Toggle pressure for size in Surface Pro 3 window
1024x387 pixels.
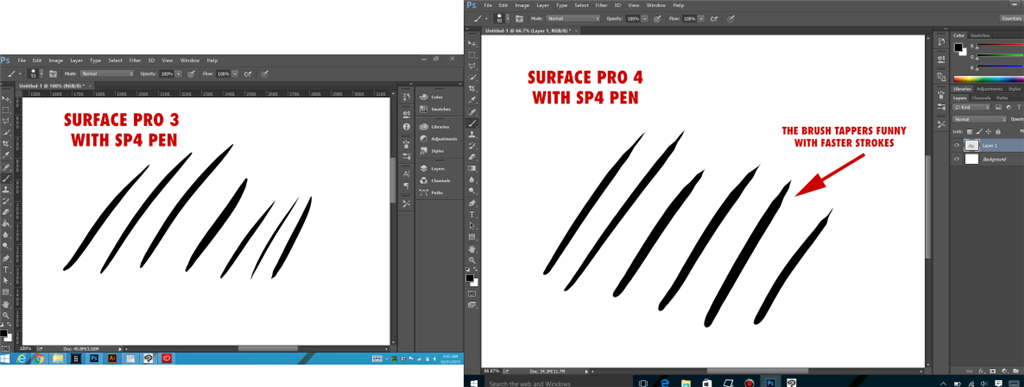click(x=264, y=74)
